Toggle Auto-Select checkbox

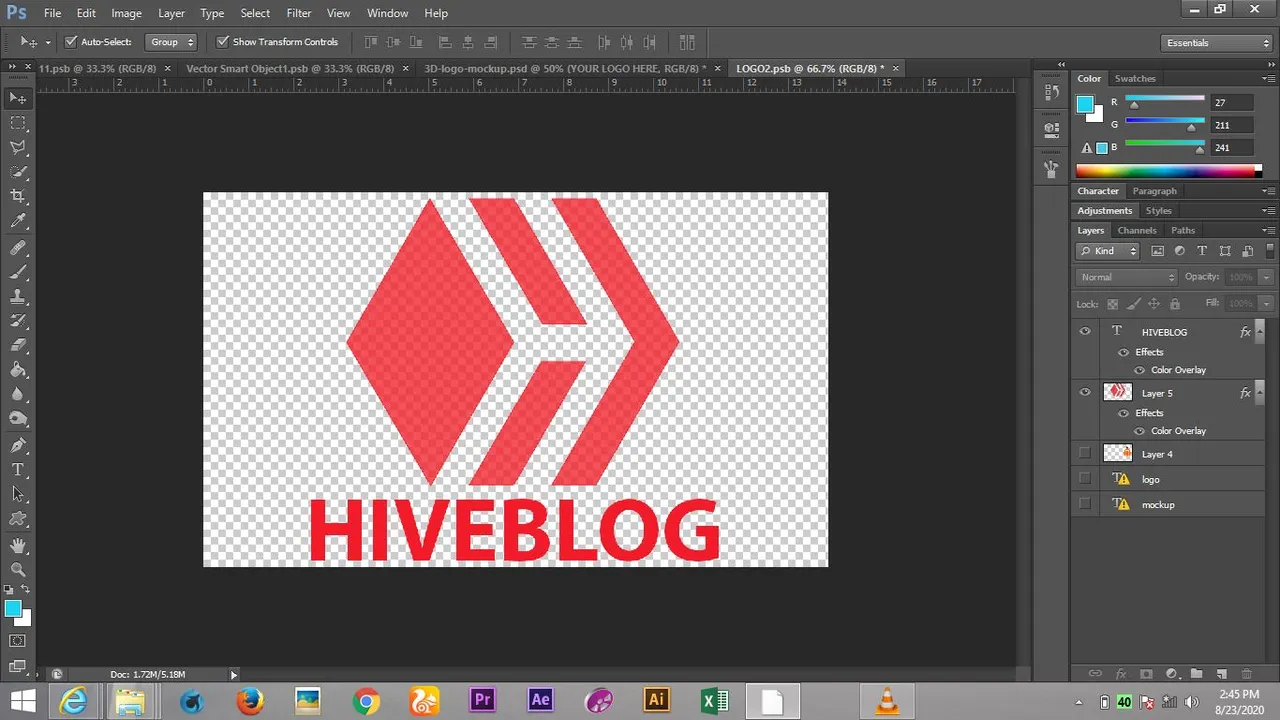click(x=71, y=42)
